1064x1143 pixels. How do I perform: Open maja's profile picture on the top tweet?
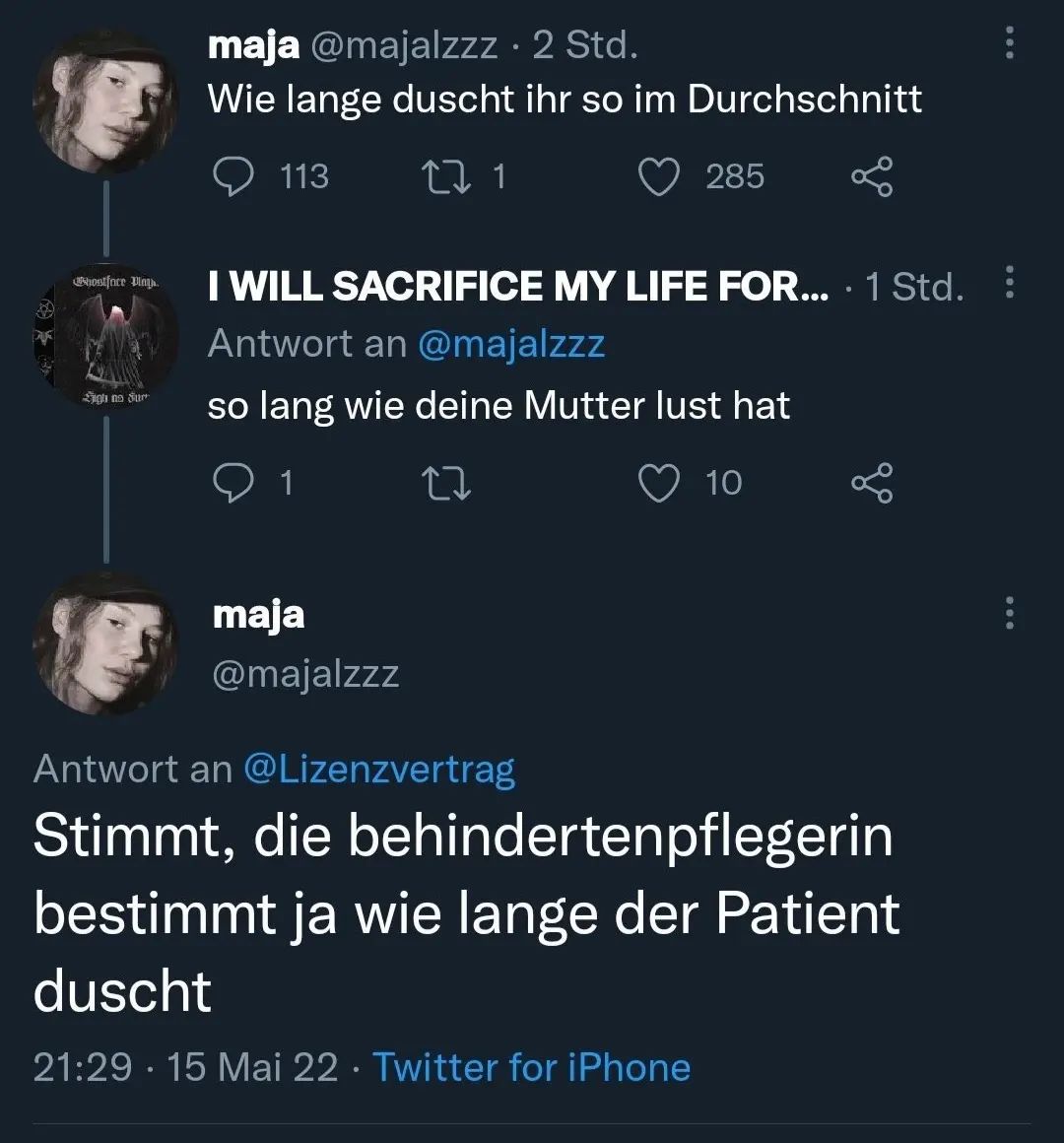click(105, 101)
